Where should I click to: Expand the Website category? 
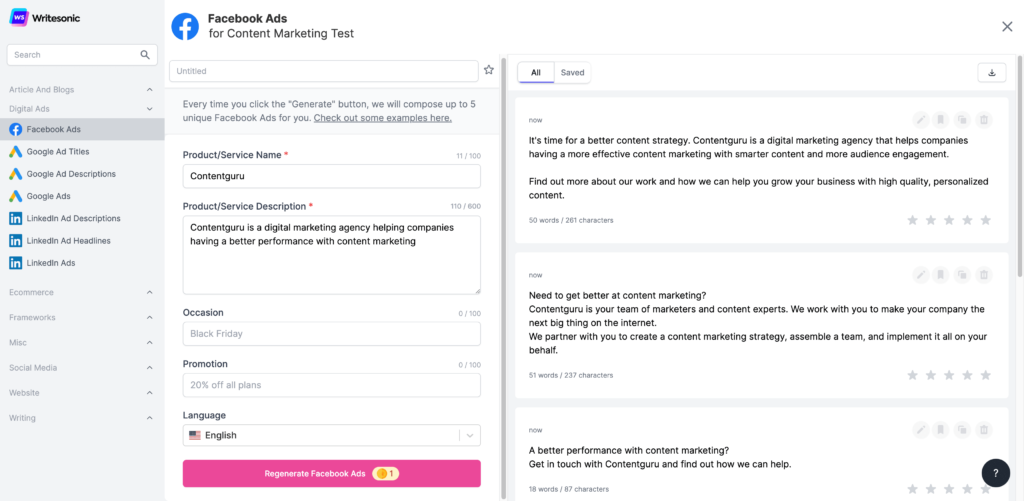150,393
